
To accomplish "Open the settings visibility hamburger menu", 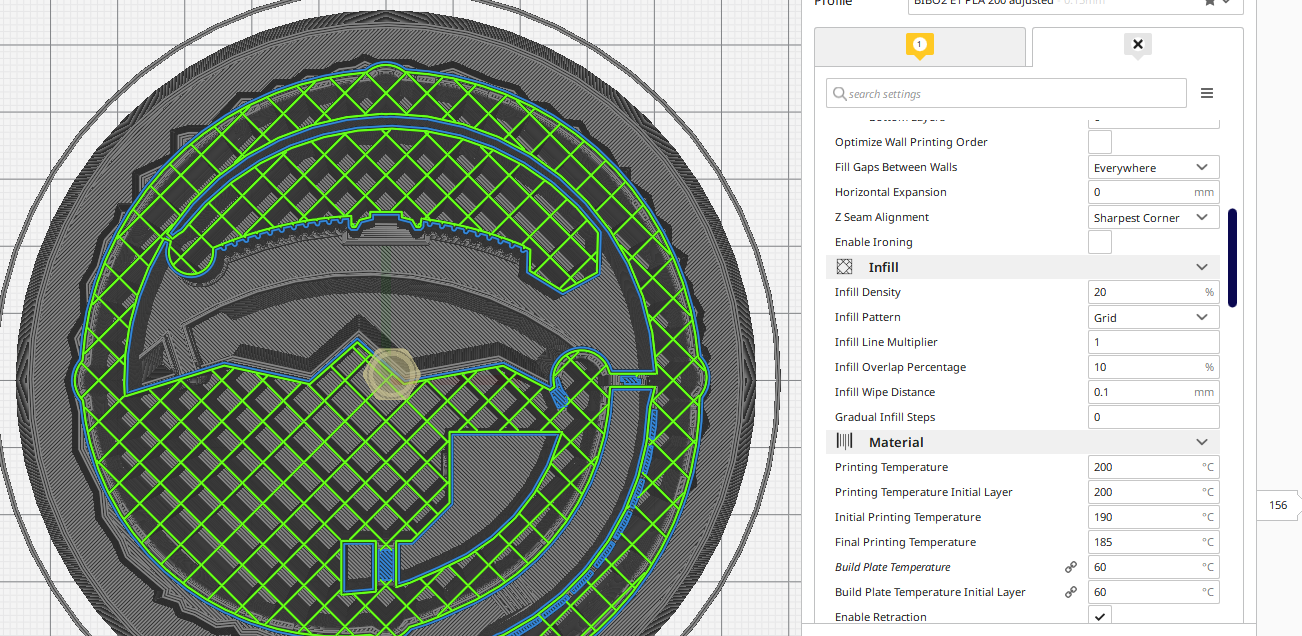I will point(1207,93).
